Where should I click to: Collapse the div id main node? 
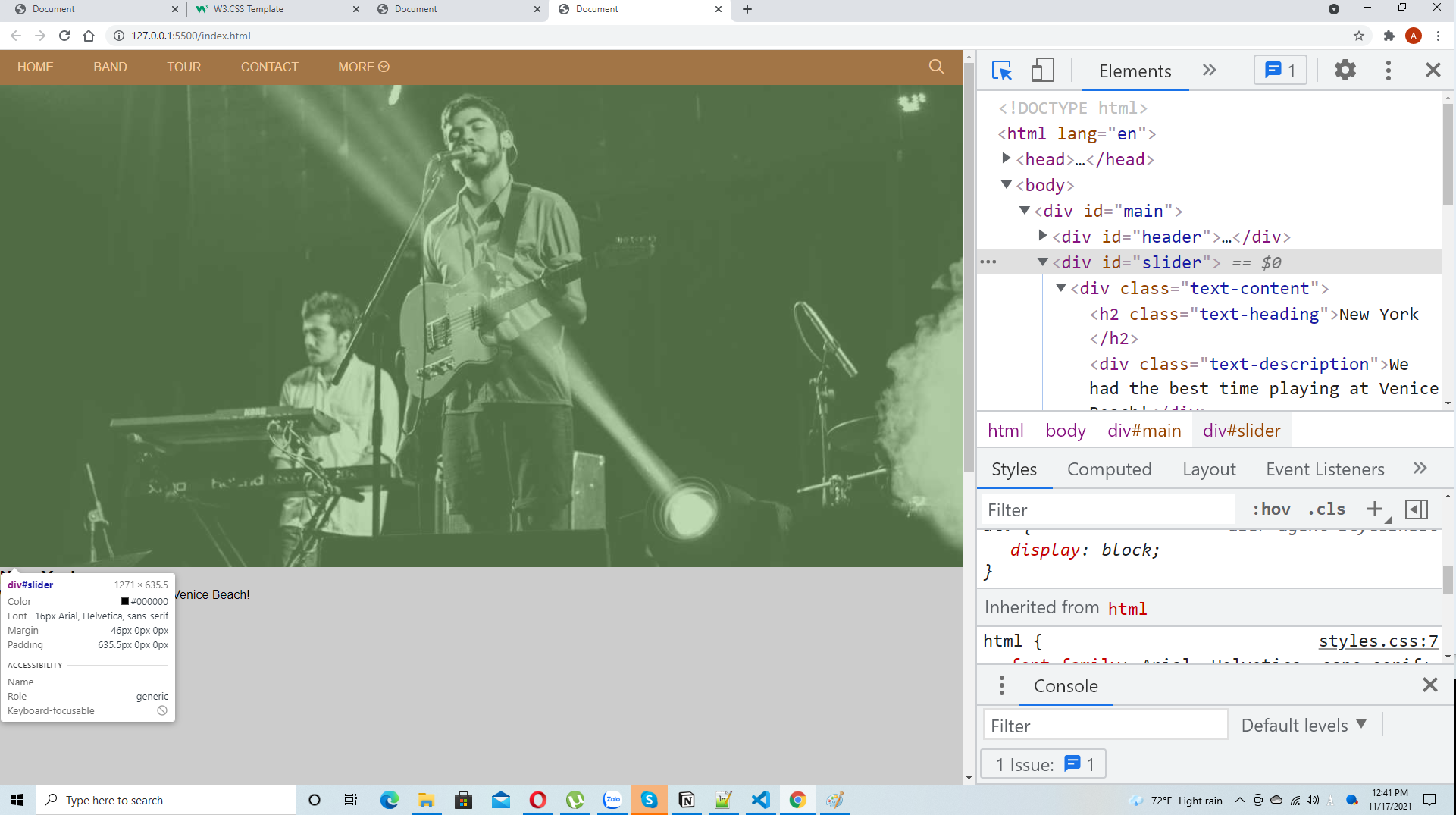point(1025,210)
